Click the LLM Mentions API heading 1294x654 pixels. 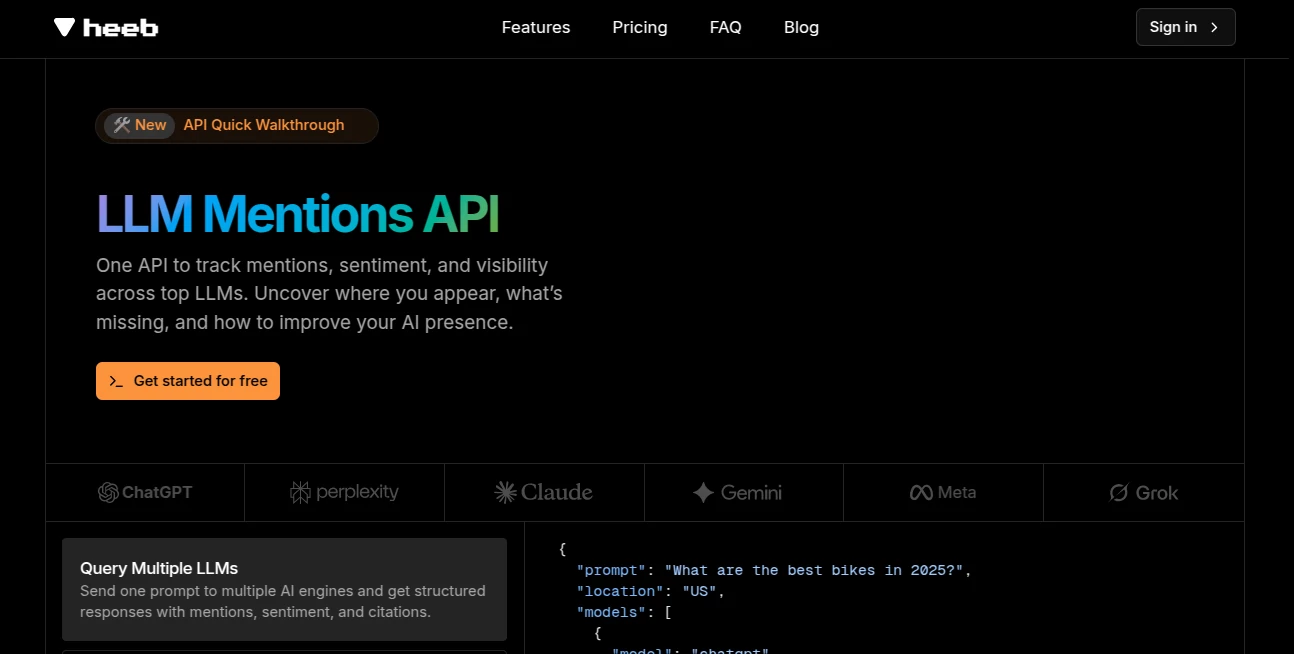click(298, 213)
